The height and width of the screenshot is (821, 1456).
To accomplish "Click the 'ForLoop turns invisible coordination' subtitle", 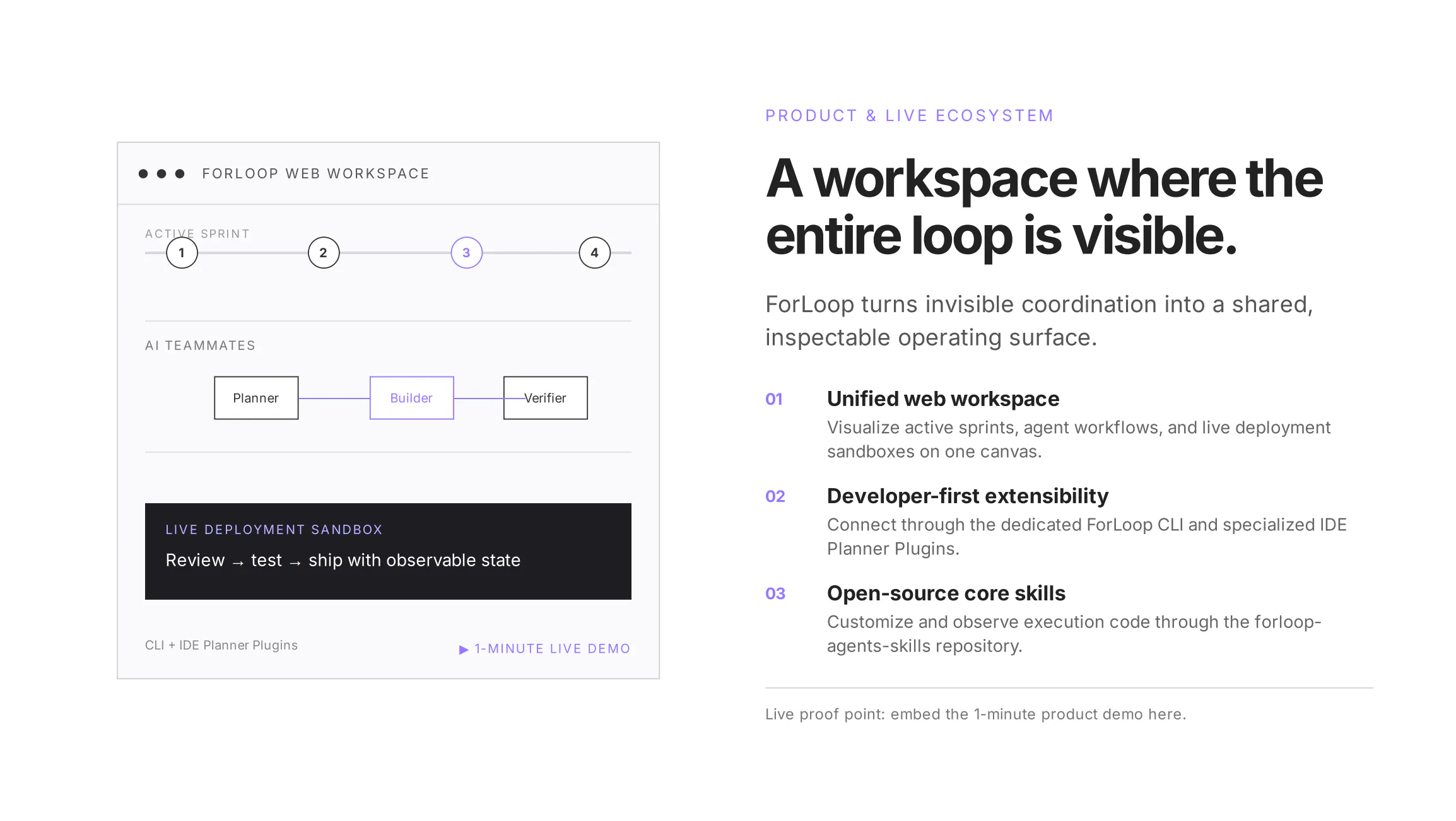I will [x=1040, y=321].
